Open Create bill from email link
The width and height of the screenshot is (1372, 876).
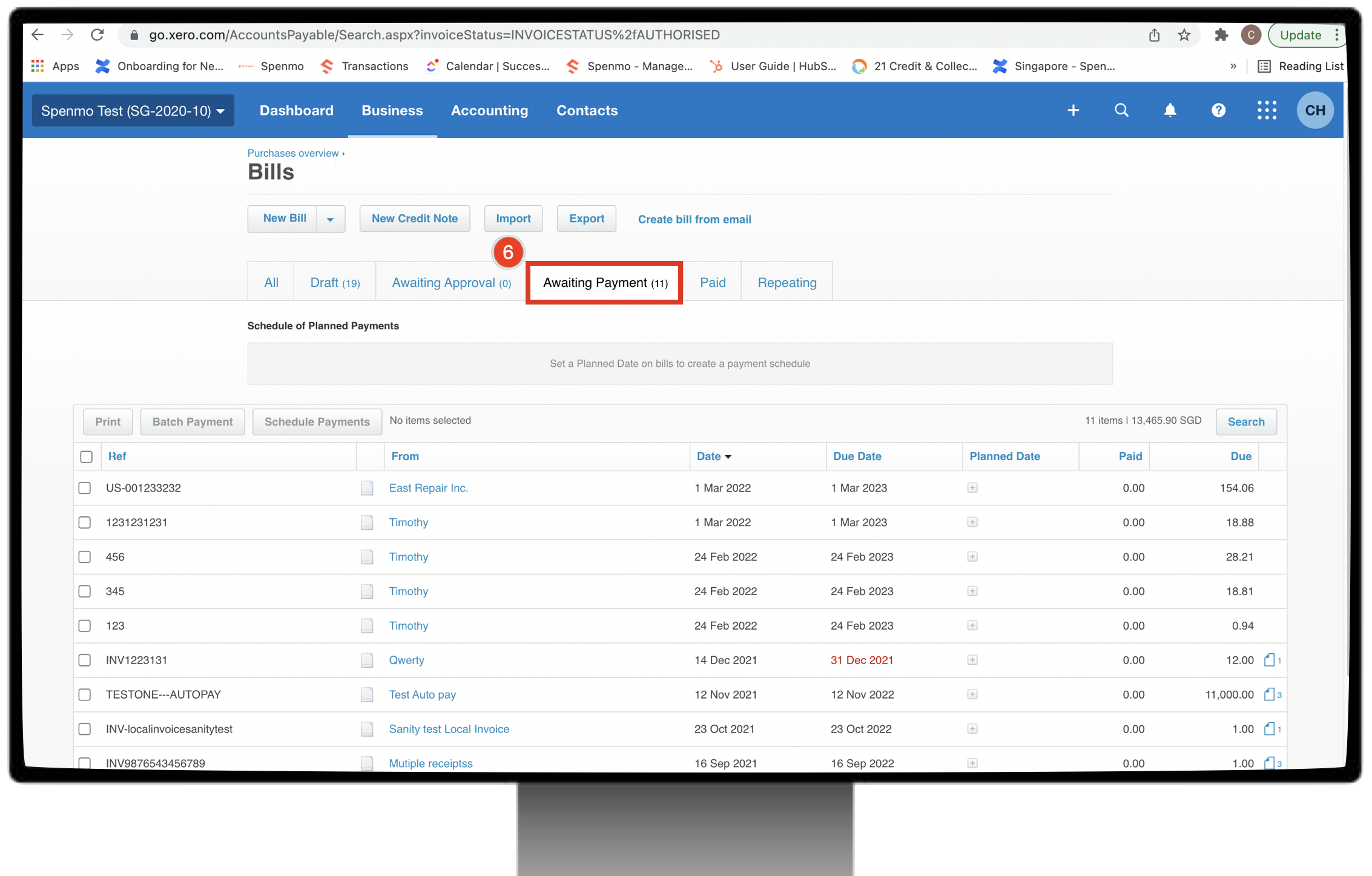[694, 219]
